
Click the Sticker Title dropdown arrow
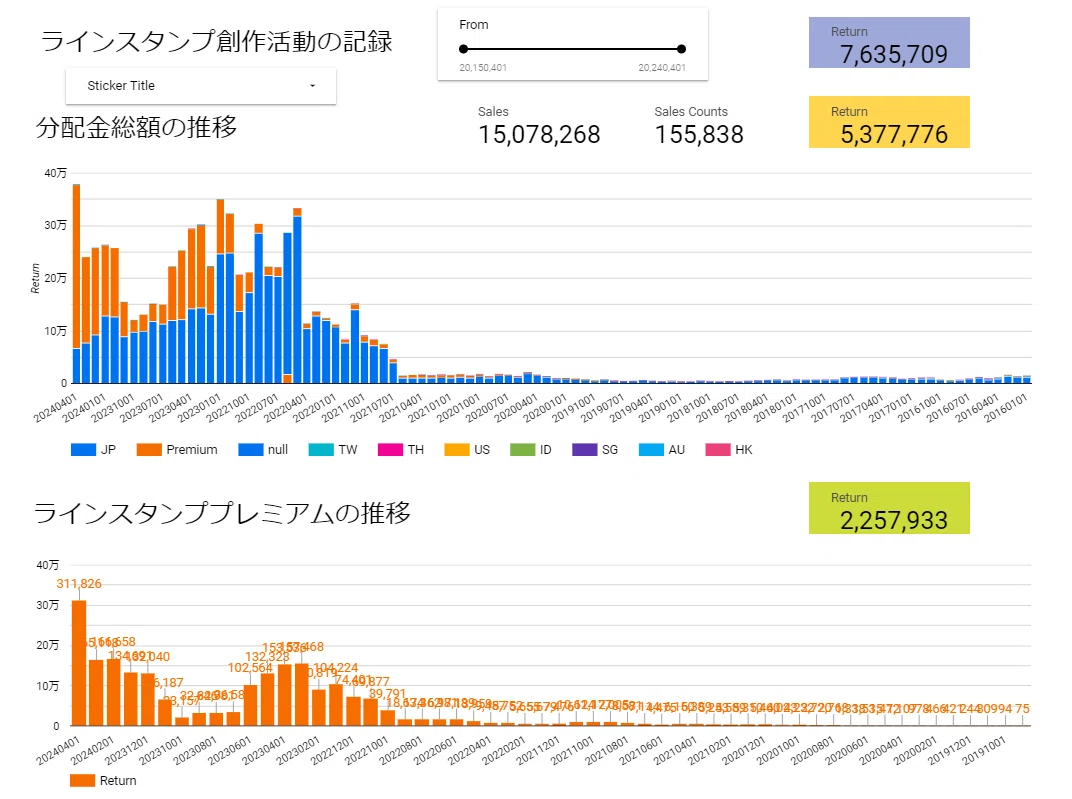click(312, 85)
